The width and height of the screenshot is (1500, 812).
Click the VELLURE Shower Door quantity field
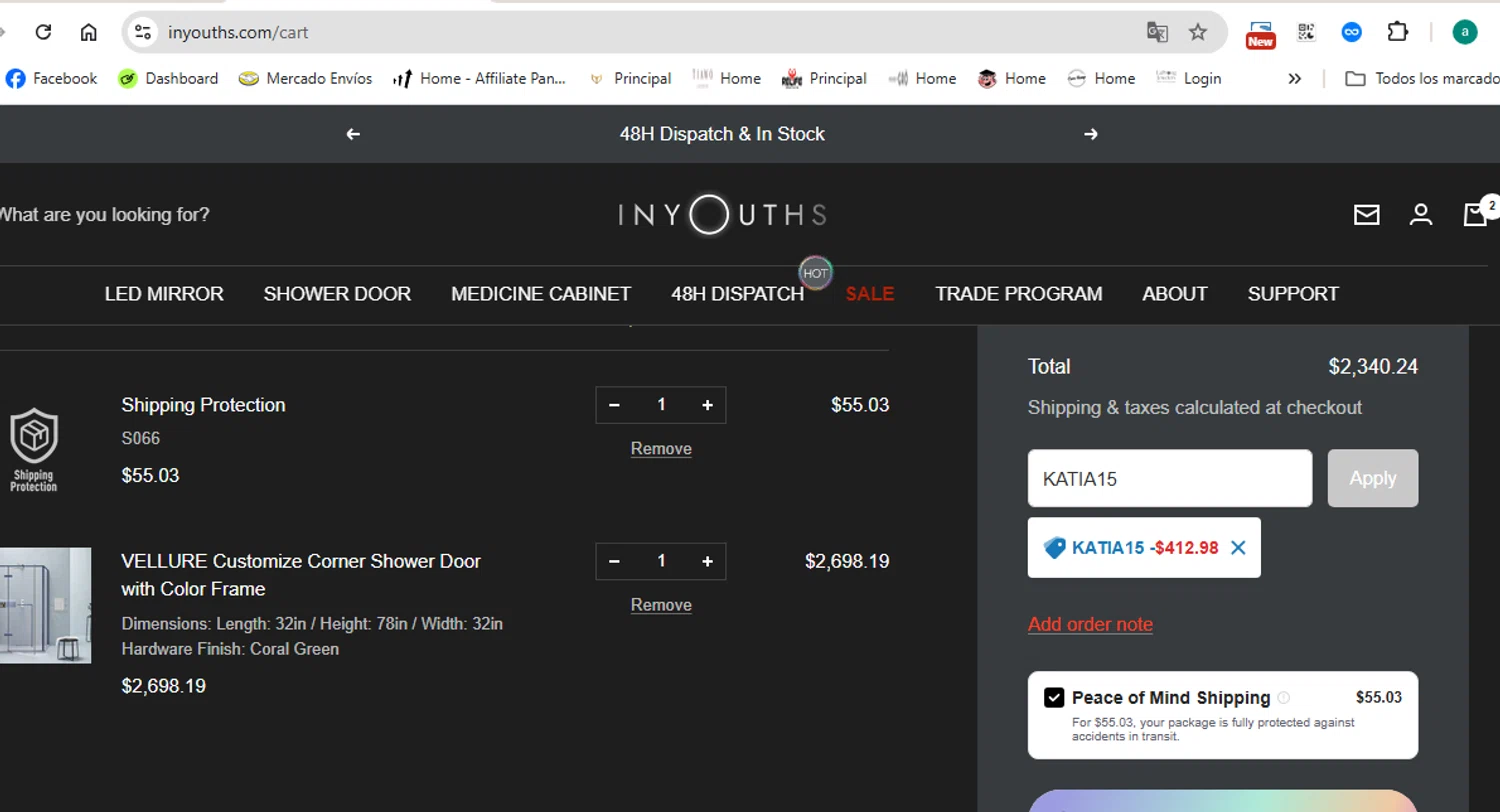click(x=661, y=561)
